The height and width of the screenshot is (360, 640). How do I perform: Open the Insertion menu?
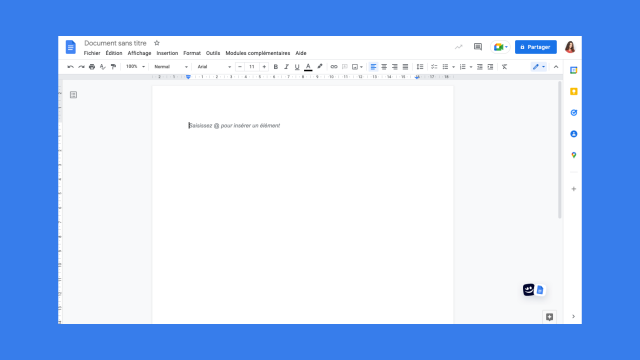(167, 53)
